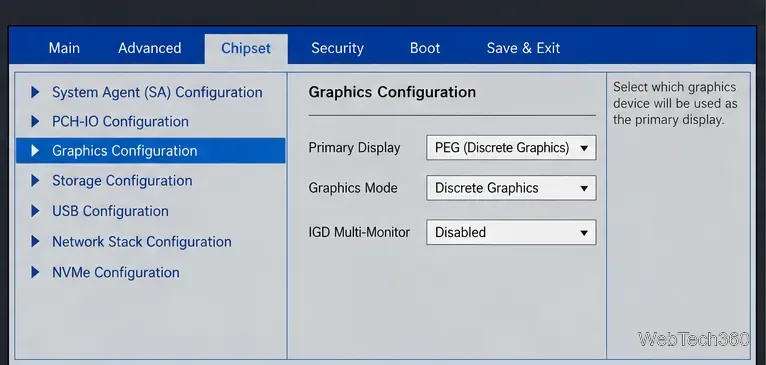Screen dimensions: 766x365
Task: Select Graphics Configuration menu entry
Action: [x=150, y=150]
